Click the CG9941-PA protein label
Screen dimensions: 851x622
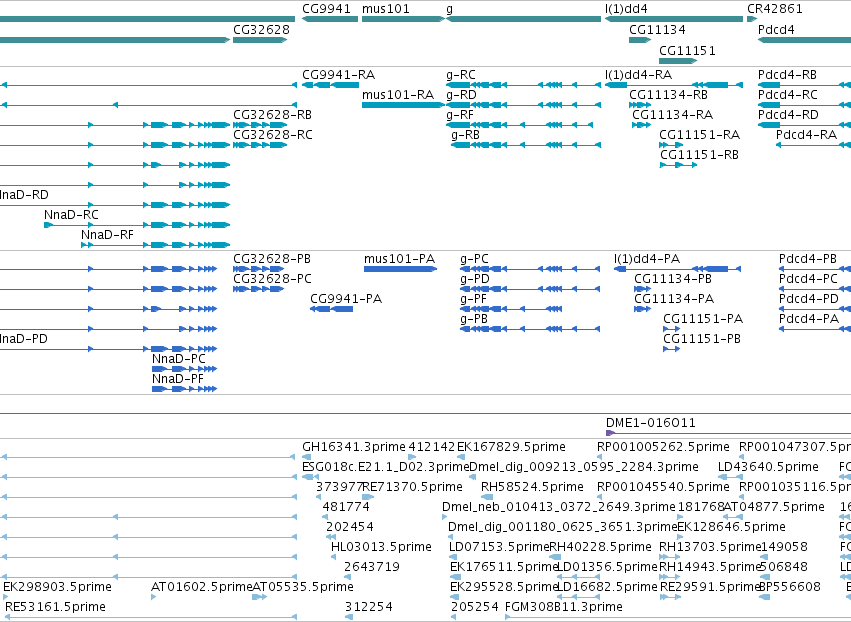pos(346,299)
